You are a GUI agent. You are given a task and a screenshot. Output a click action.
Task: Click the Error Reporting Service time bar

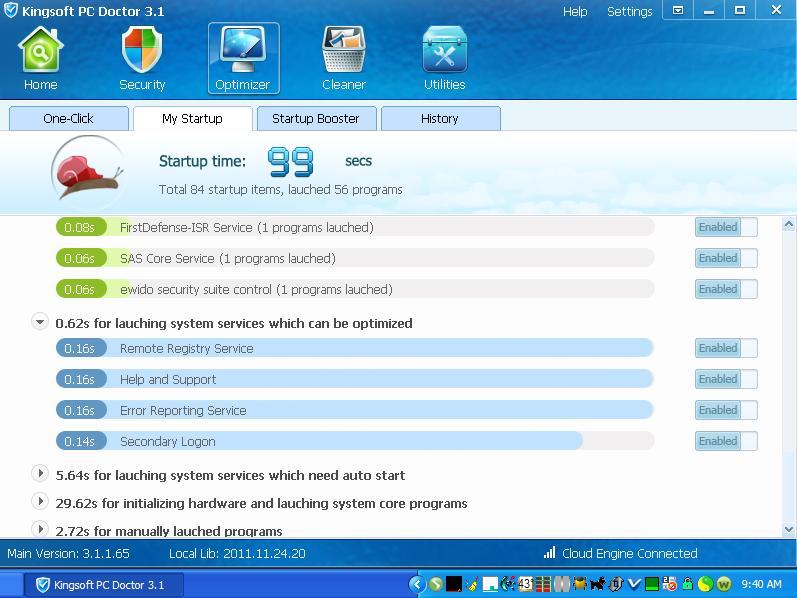coord(354,410)
